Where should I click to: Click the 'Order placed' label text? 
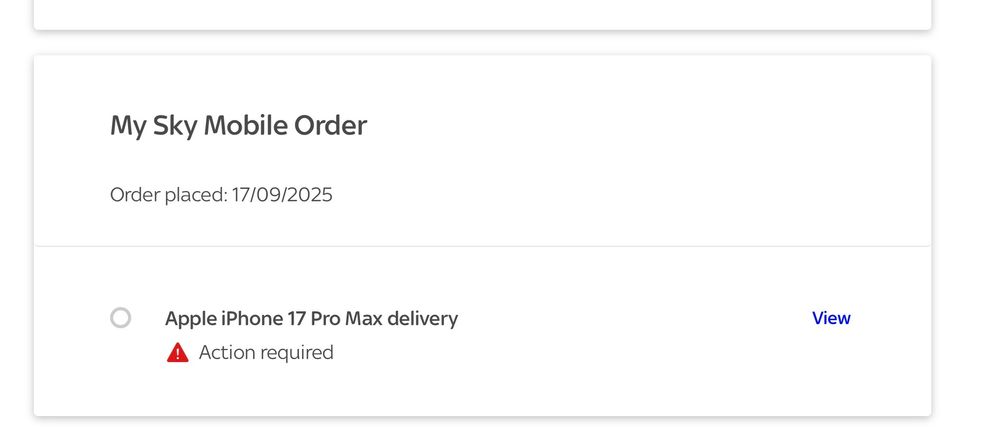coord(168,195)
